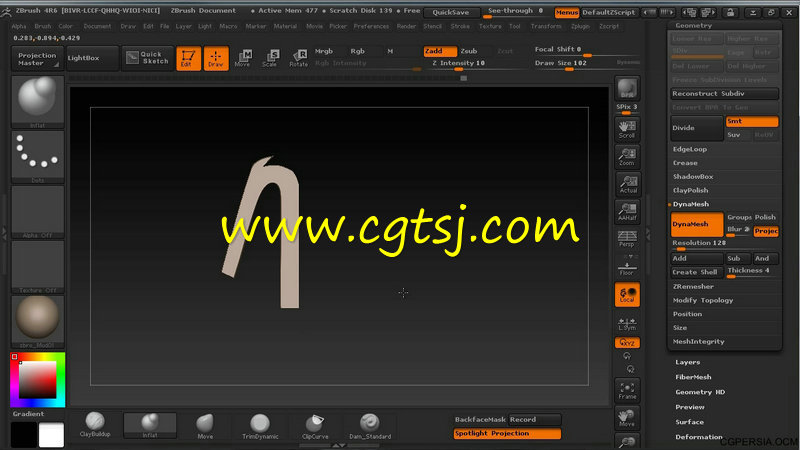Click the Move icon in right shelf
The image size is (800, 450).
627,418
